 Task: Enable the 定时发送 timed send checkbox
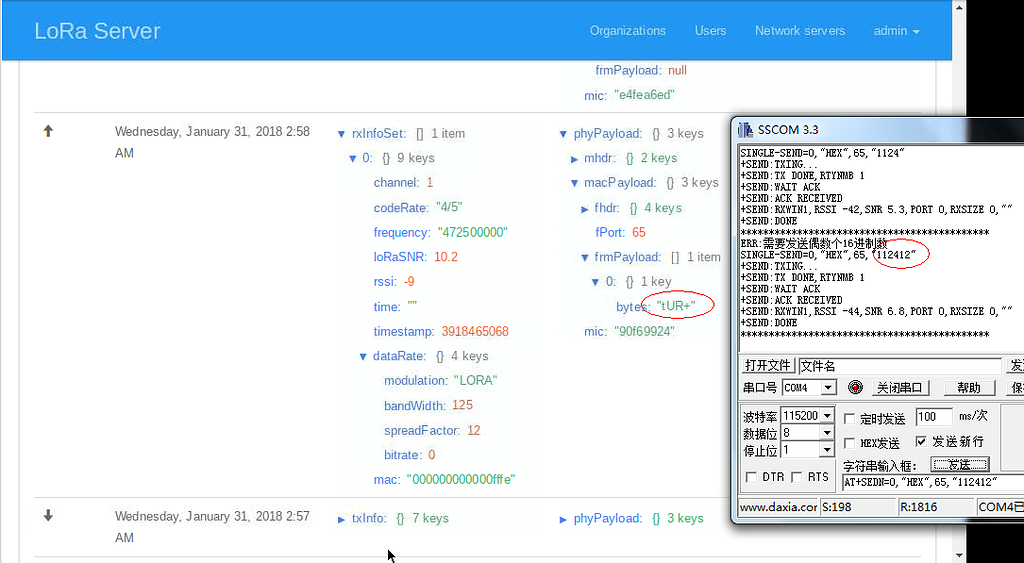(850, 419)
